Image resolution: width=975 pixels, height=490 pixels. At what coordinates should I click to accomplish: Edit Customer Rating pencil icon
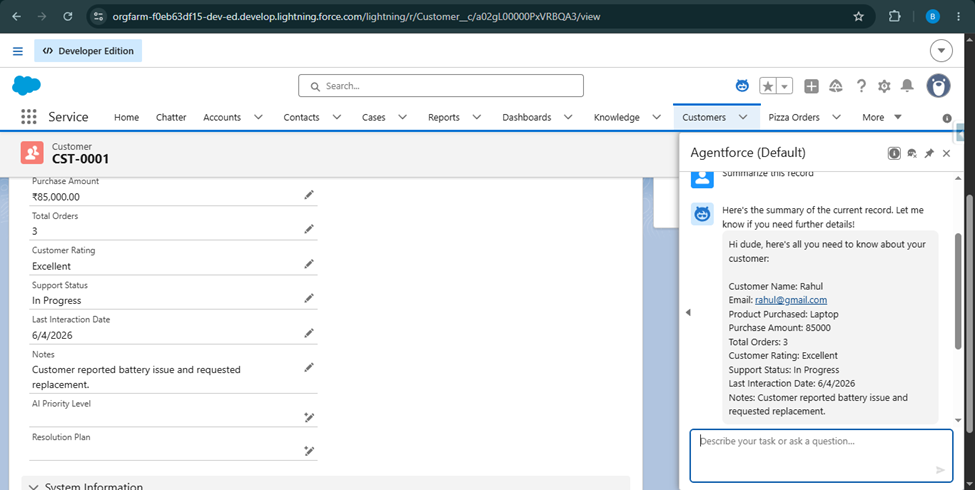309,264
